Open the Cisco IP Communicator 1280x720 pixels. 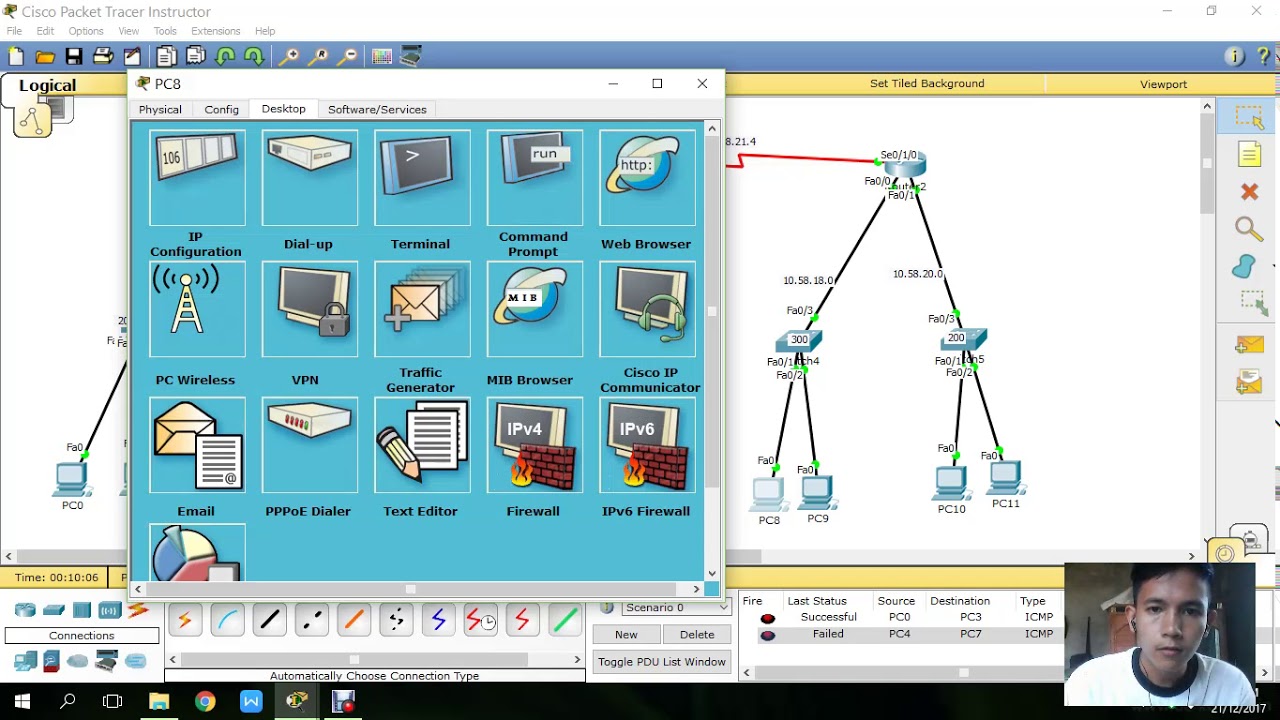(647, 309)
